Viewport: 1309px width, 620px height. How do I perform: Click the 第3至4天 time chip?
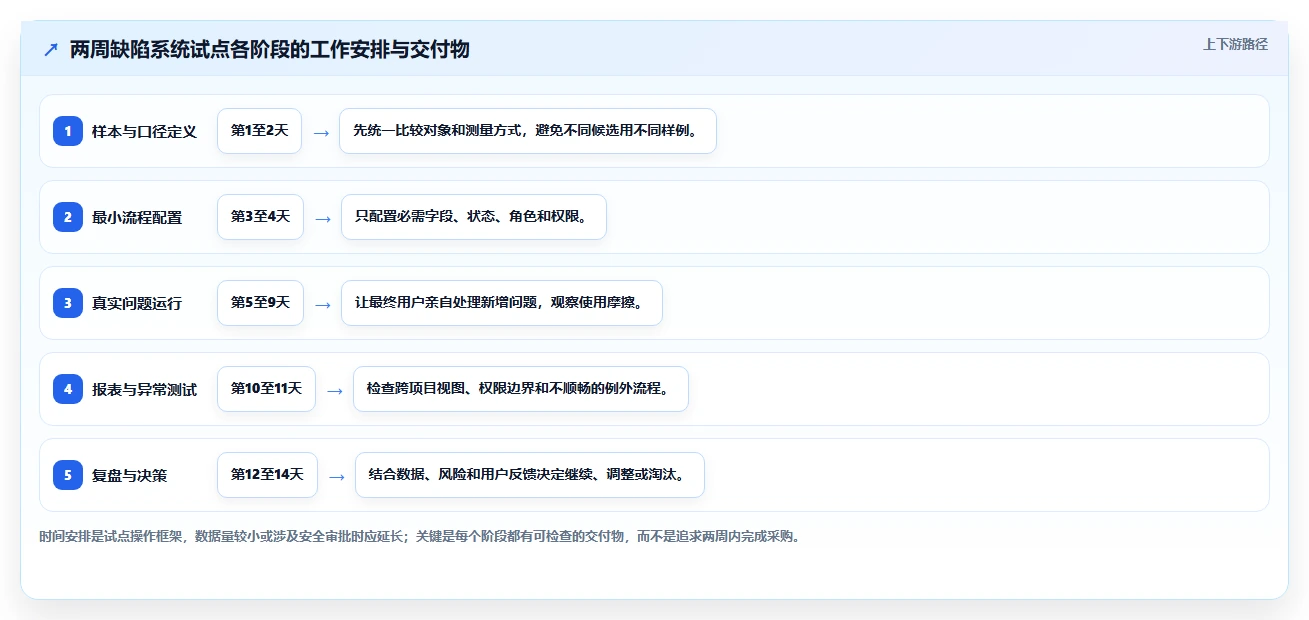point(260,217)
